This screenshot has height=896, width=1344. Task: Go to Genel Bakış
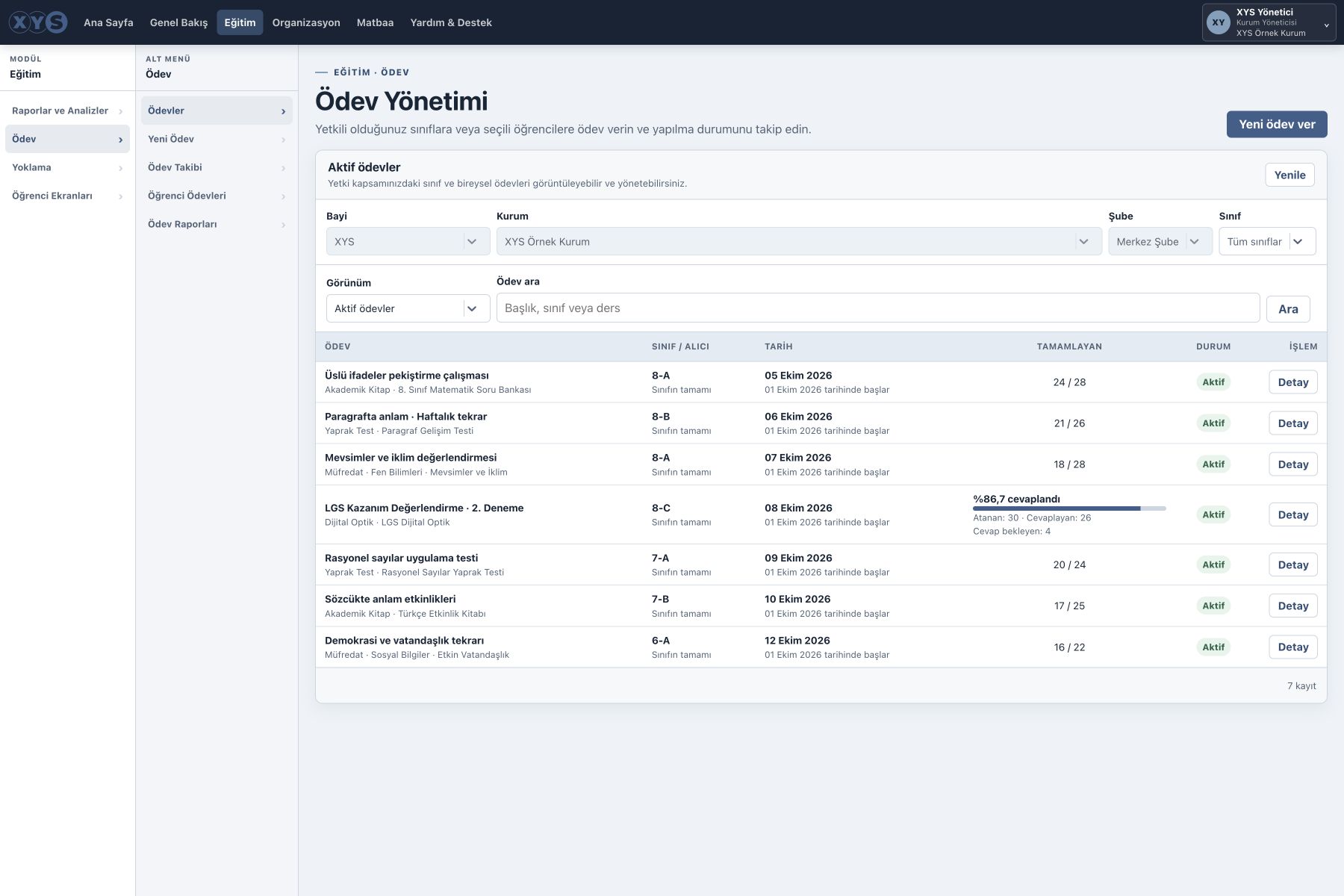tap(178, 22)
